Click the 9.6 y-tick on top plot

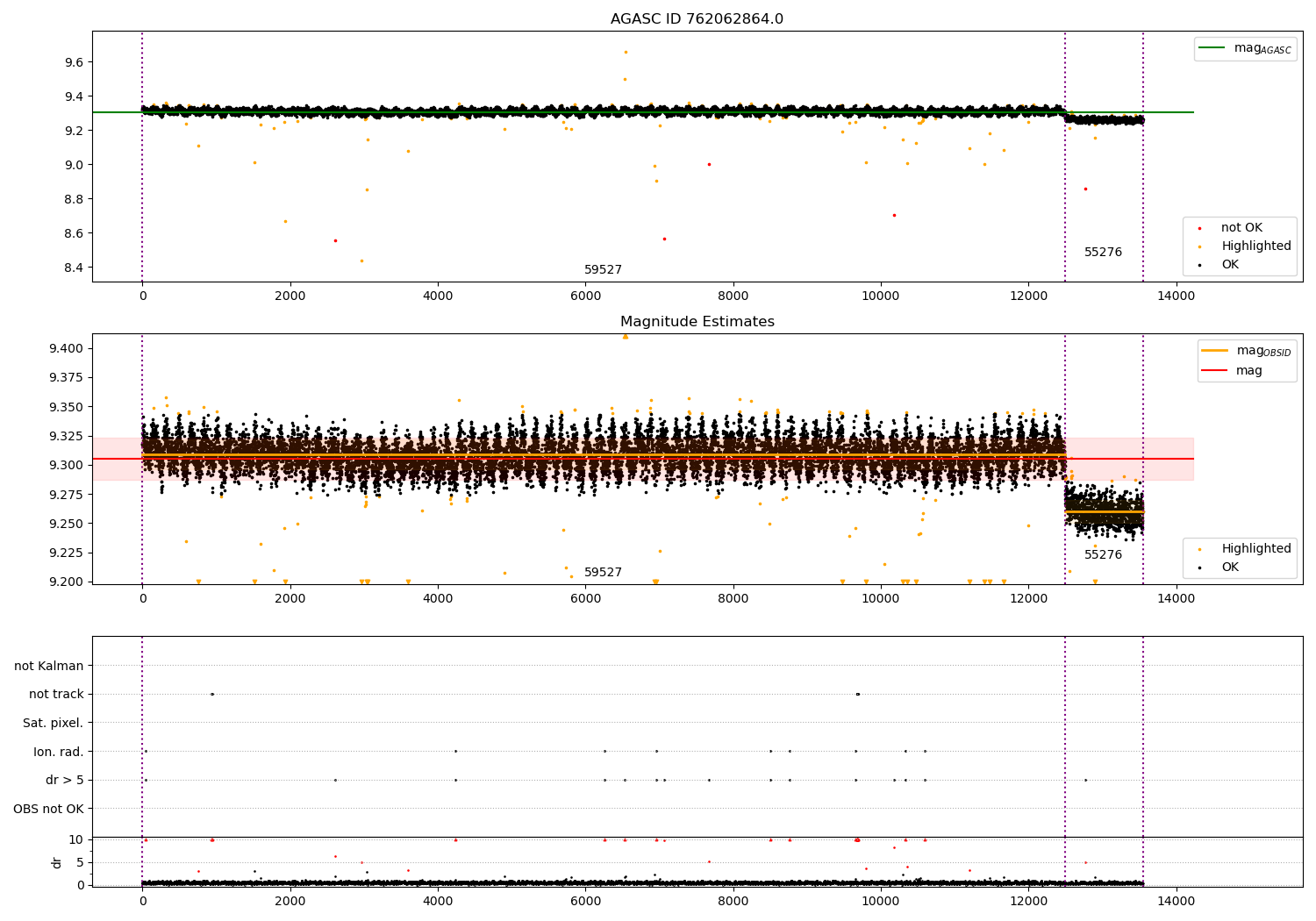(x=74, y=62)
